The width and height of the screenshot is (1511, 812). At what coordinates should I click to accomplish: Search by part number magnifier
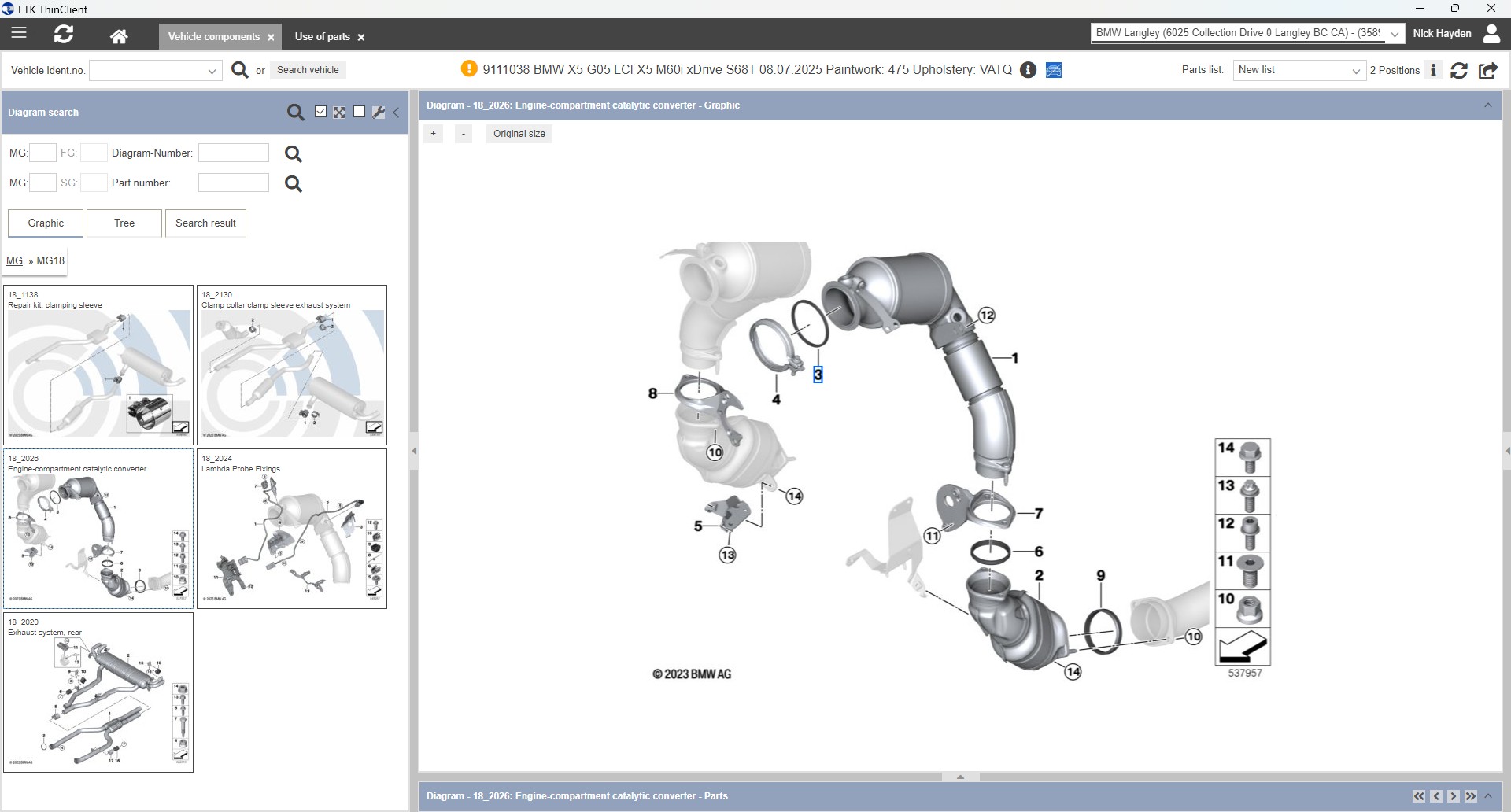point(293,183)
